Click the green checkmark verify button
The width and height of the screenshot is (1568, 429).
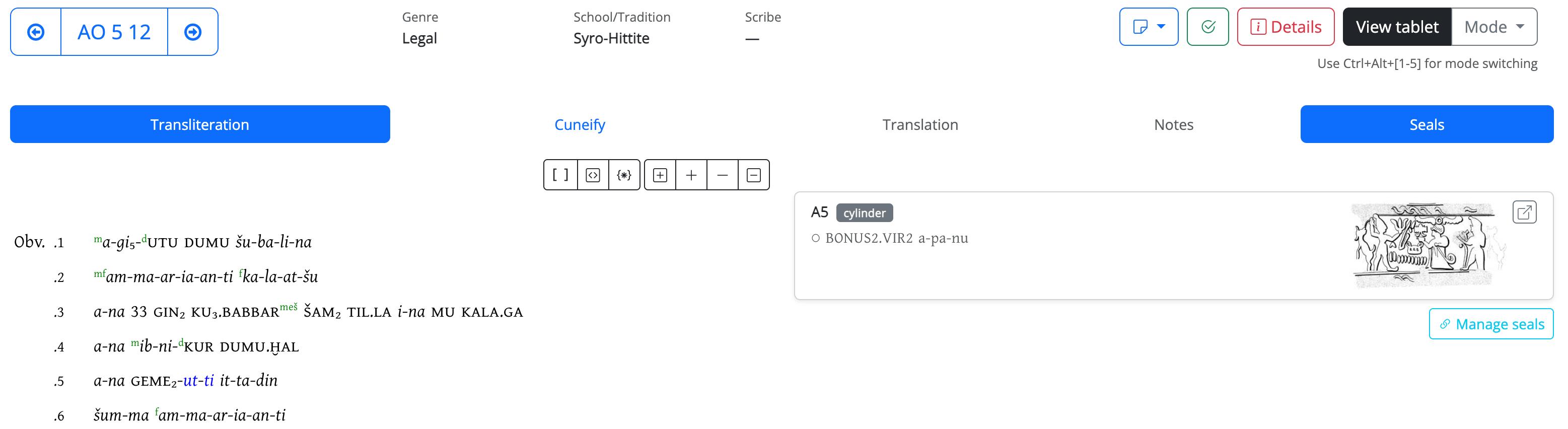(x=1208, y=27)
